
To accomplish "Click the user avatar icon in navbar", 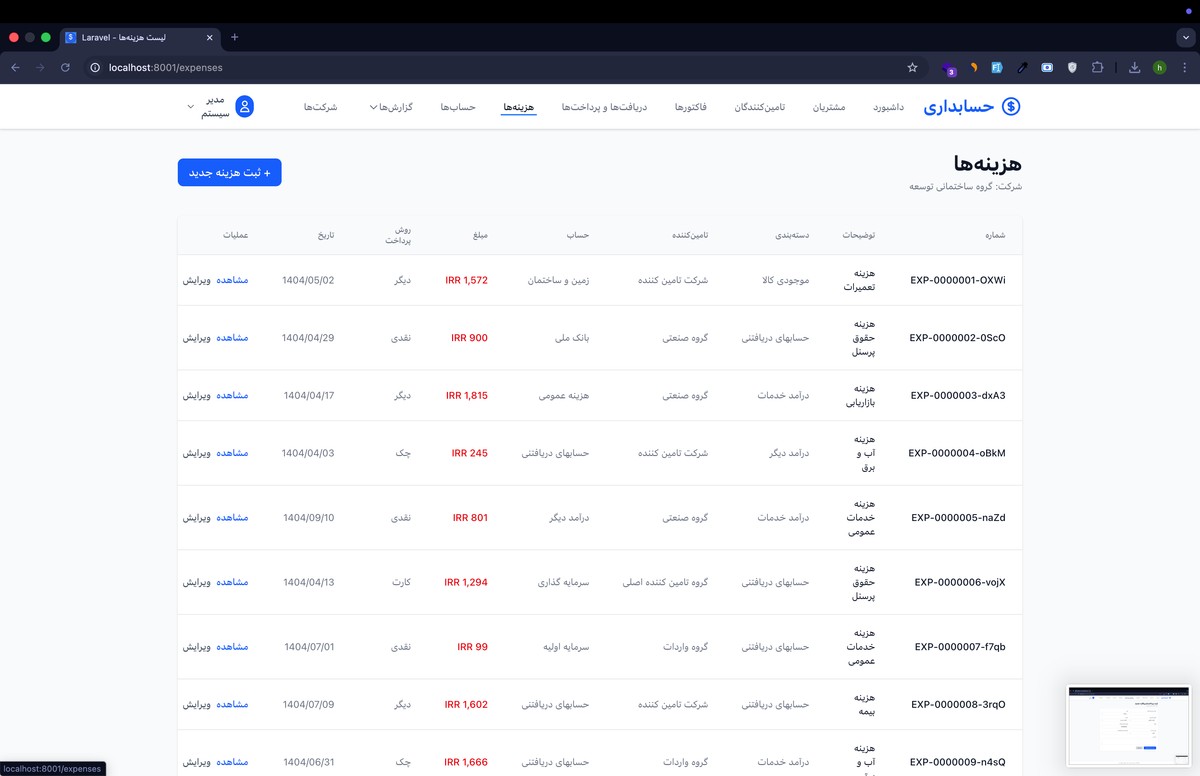I will tap(244, 107).
